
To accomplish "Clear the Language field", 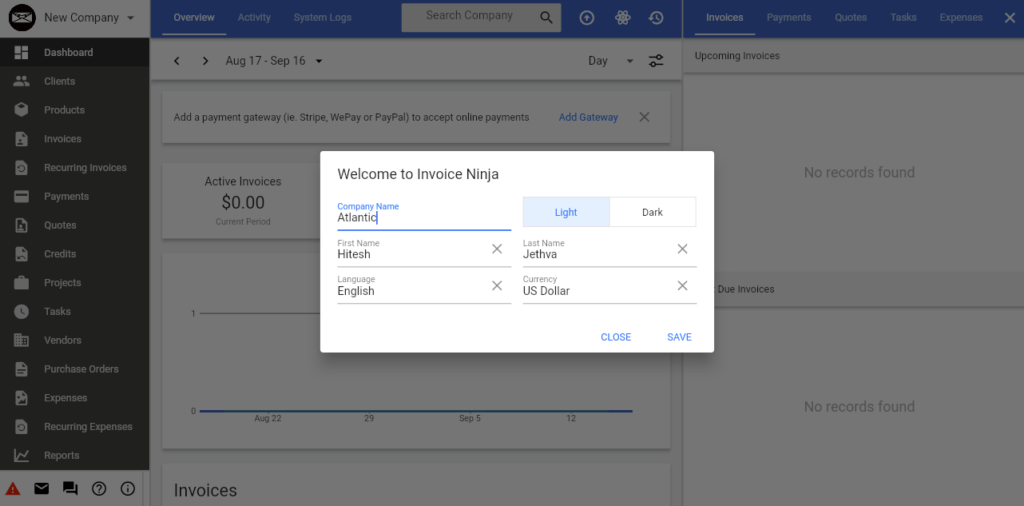I will [497, 285].
